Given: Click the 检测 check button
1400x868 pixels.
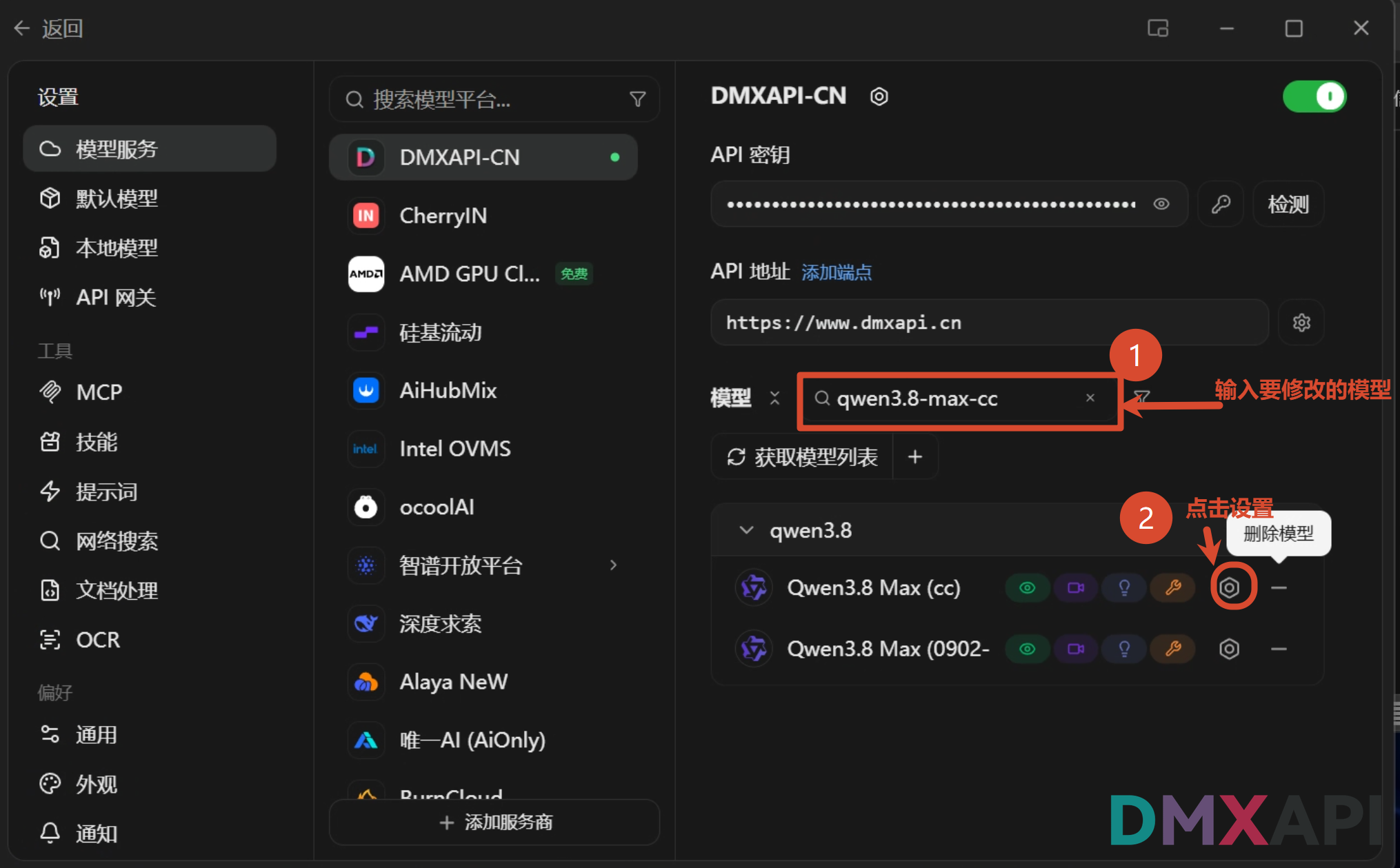Looking at the screenshot, I should (x=1288, y=204).
